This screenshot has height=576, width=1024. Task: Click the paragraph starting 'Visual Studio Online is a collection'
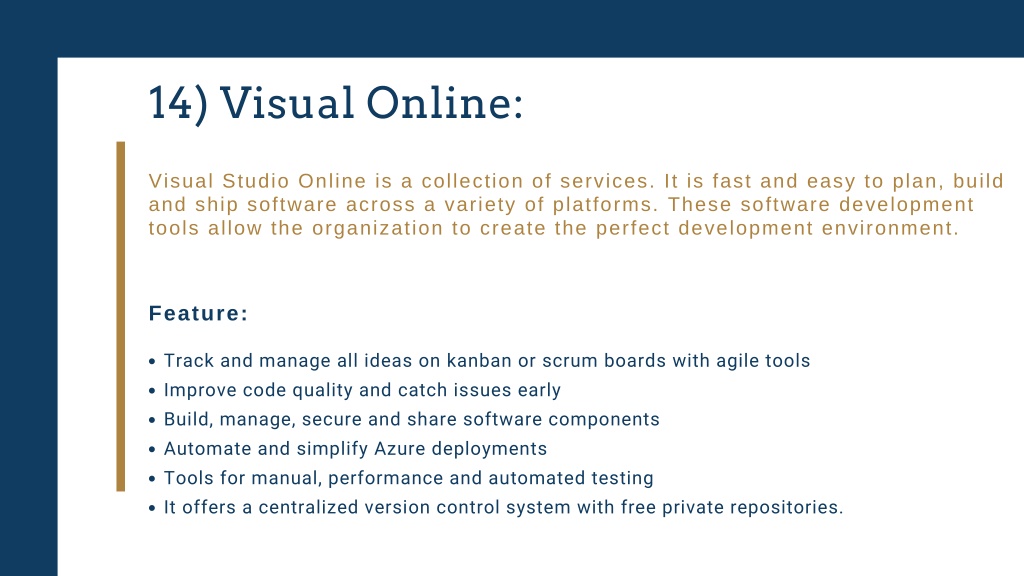point(576,204)
